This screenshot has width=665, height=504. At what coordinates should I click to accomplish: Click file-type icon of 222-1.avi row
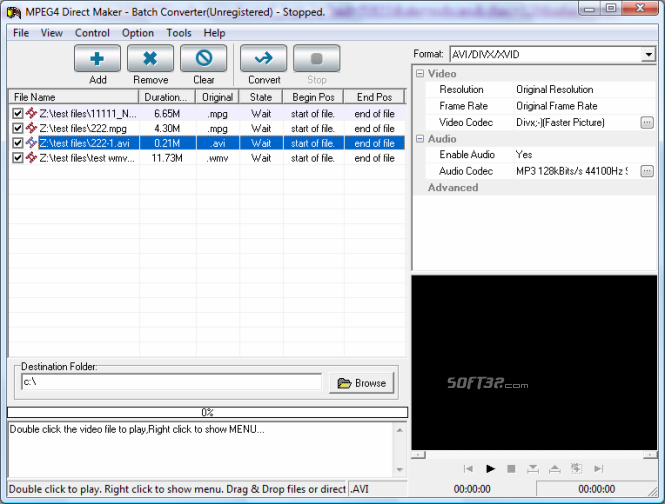(x=31, y=143)
